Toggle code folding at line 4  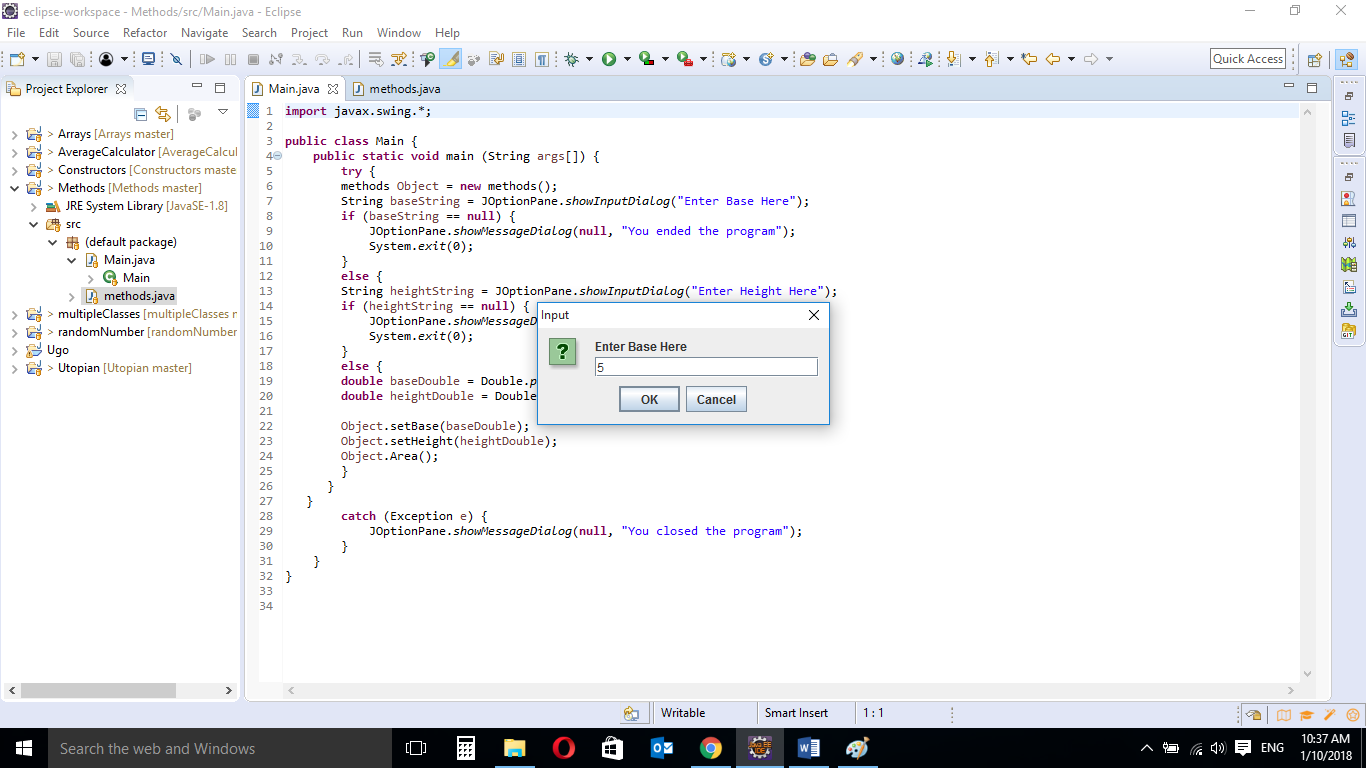click(x=277, y=156)
